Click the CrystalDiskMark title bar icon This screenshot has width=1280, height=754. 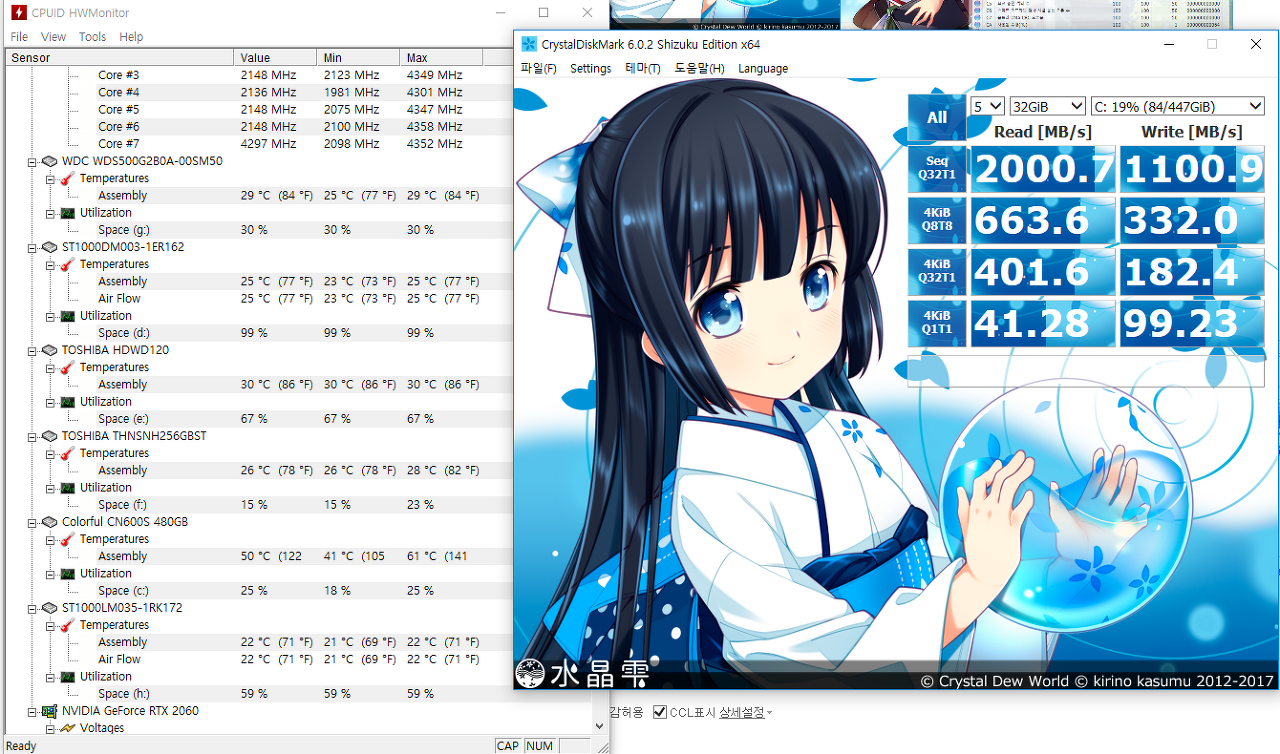pos(530,44)
